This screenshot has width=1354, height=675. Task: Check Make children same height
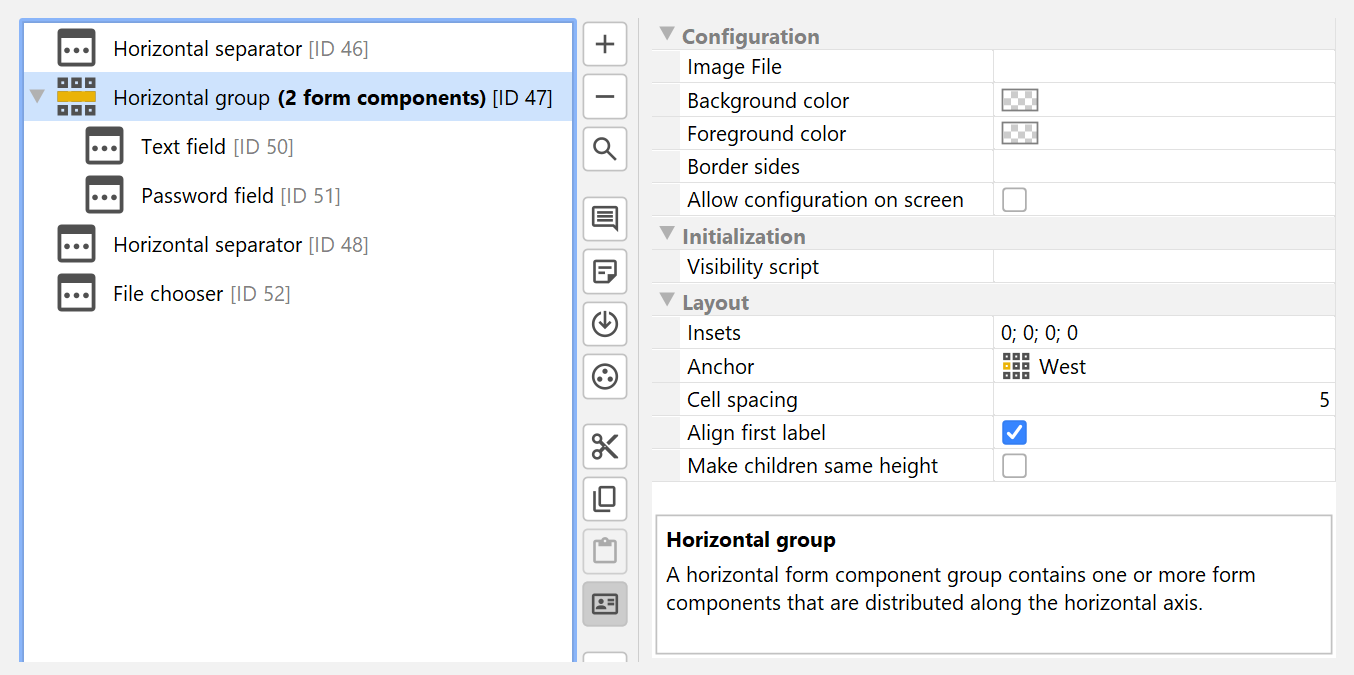(x=1014, y=466)
